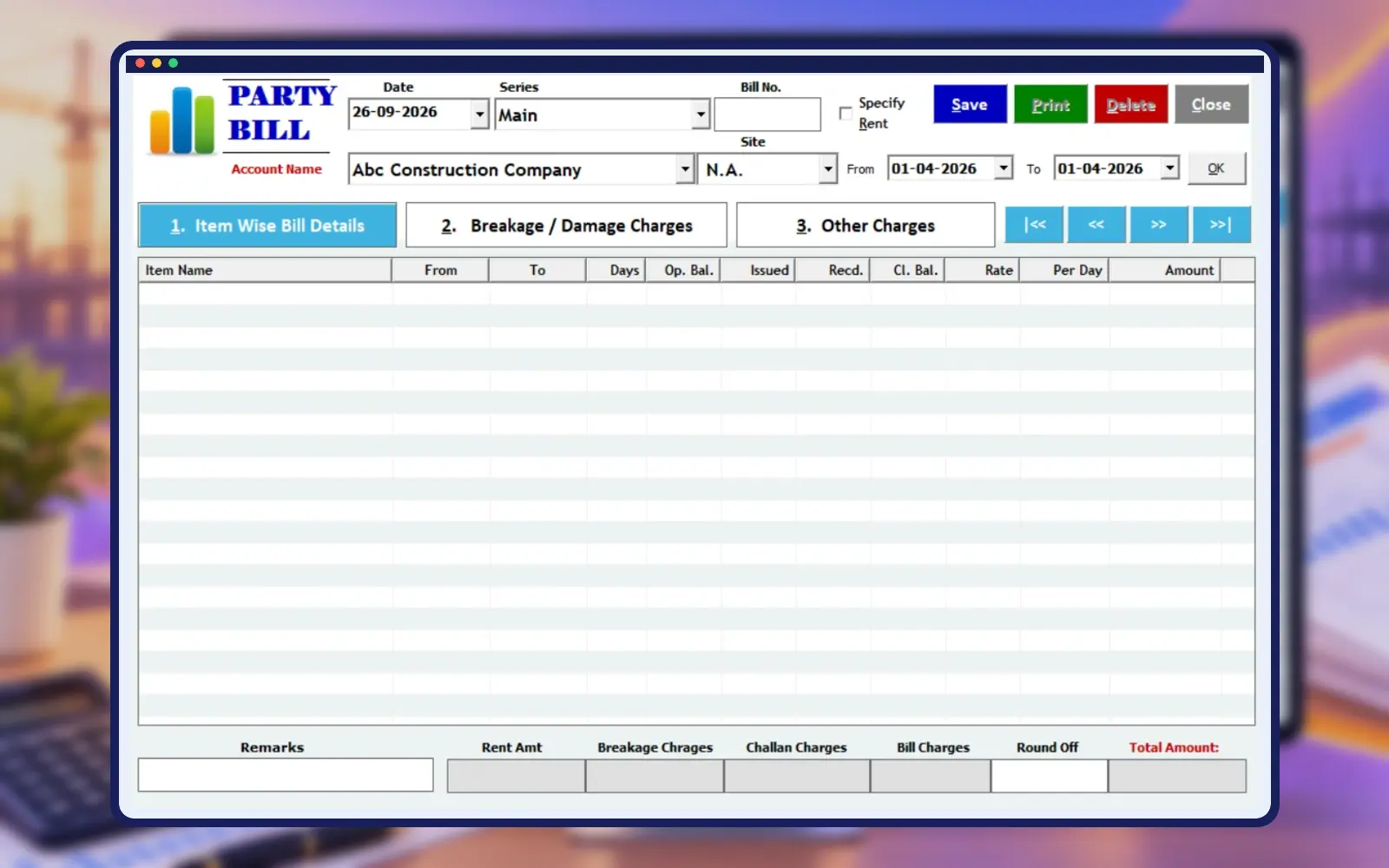Screen dimensions: 1389x868
Task: Save the party bill
Action: tap(970, 104)
